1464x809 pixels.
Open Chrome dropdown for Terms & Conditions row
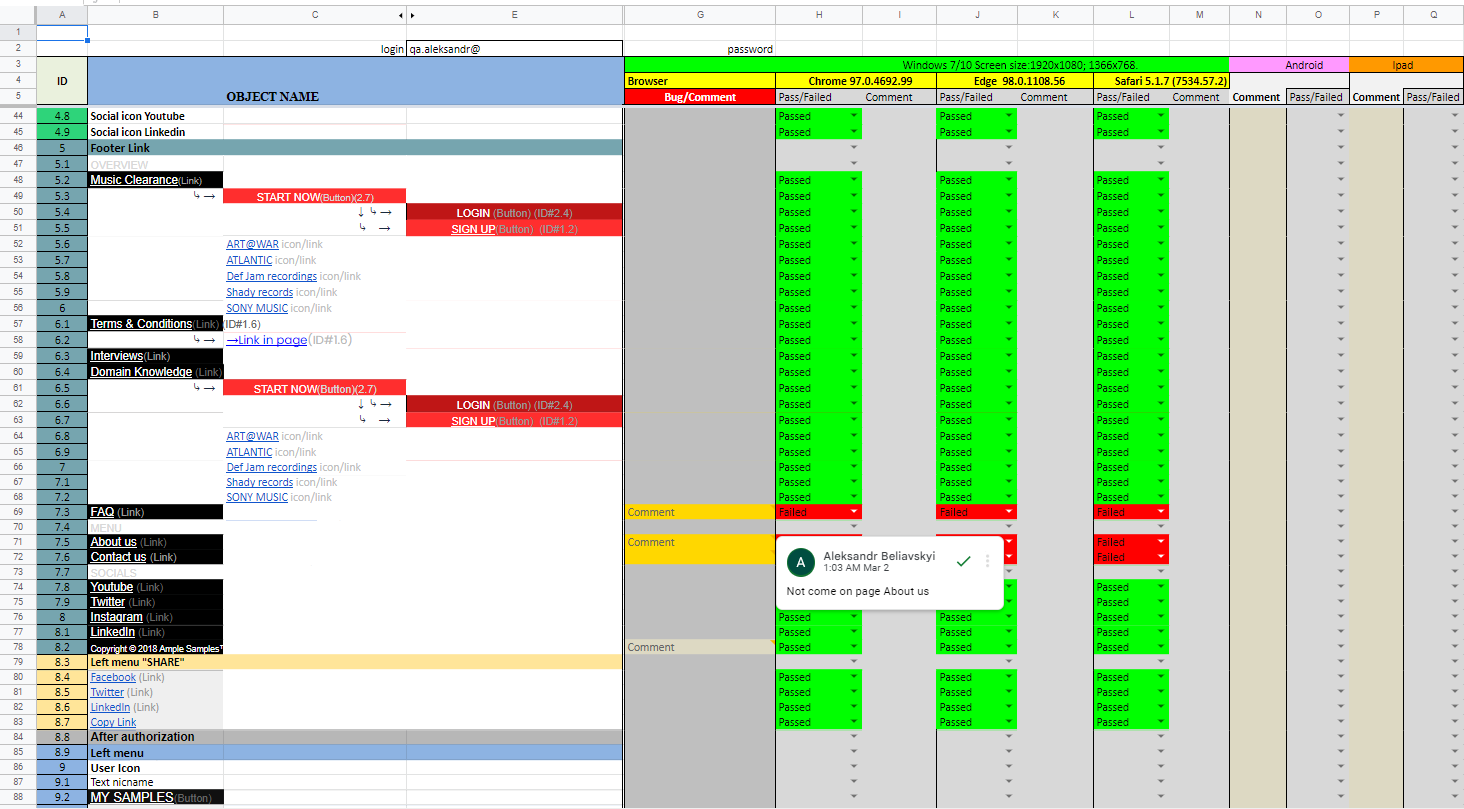pyautogui.click(x=854, y=324)
